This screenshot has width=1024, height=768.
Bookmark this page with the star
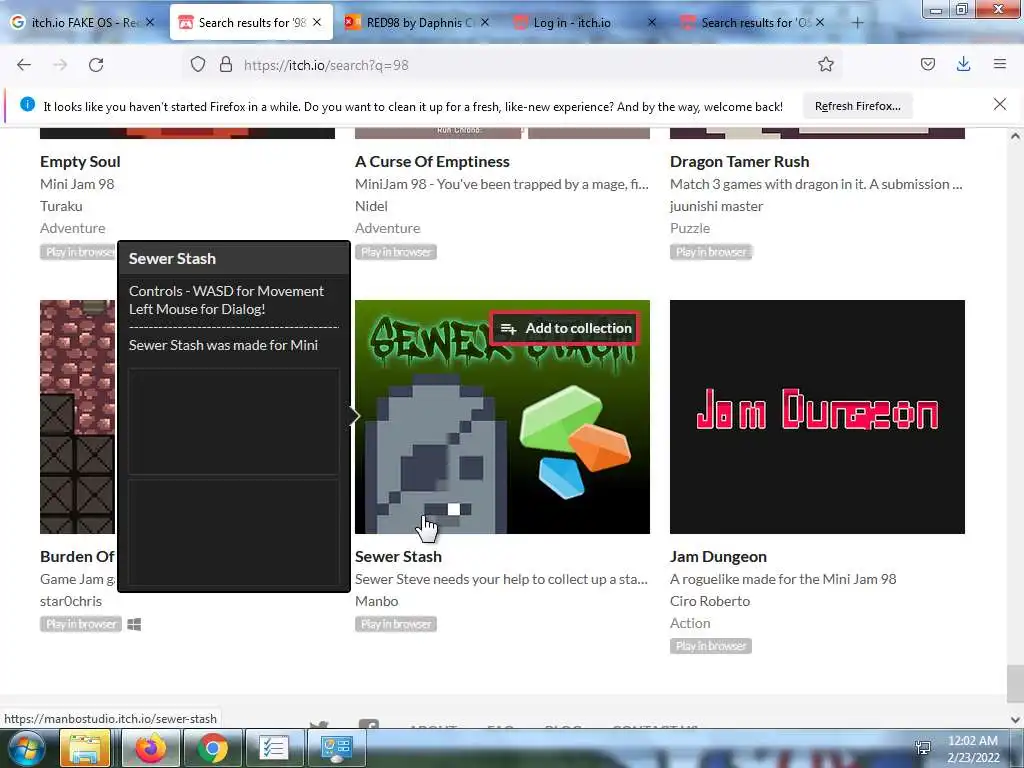click(825, 65)
